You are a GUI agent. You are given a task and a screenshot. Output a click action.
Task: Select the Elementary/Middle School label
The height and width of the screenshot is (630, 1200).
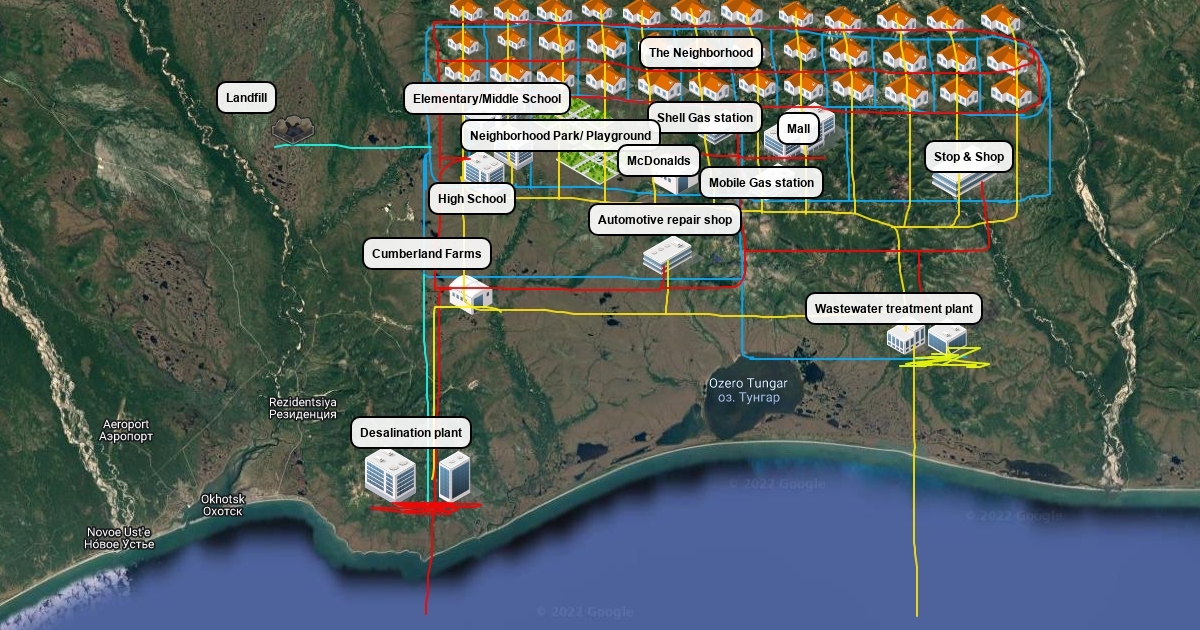(487, 100)
